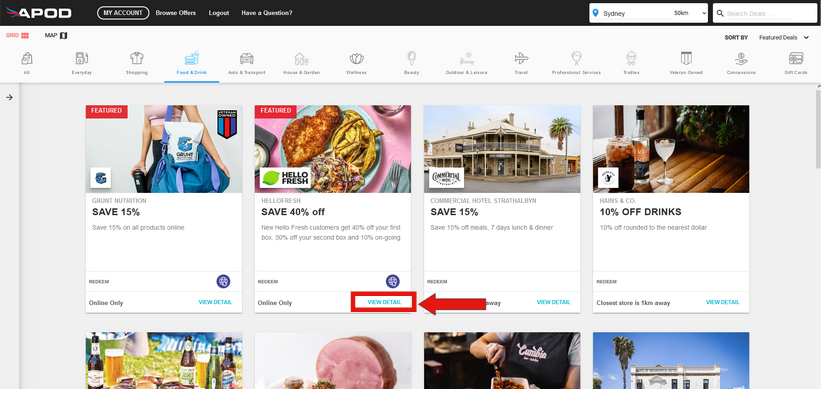Click the Hains & Co logo badge
The width and height of the screenshot is (821, 397).
pos(608,178)
